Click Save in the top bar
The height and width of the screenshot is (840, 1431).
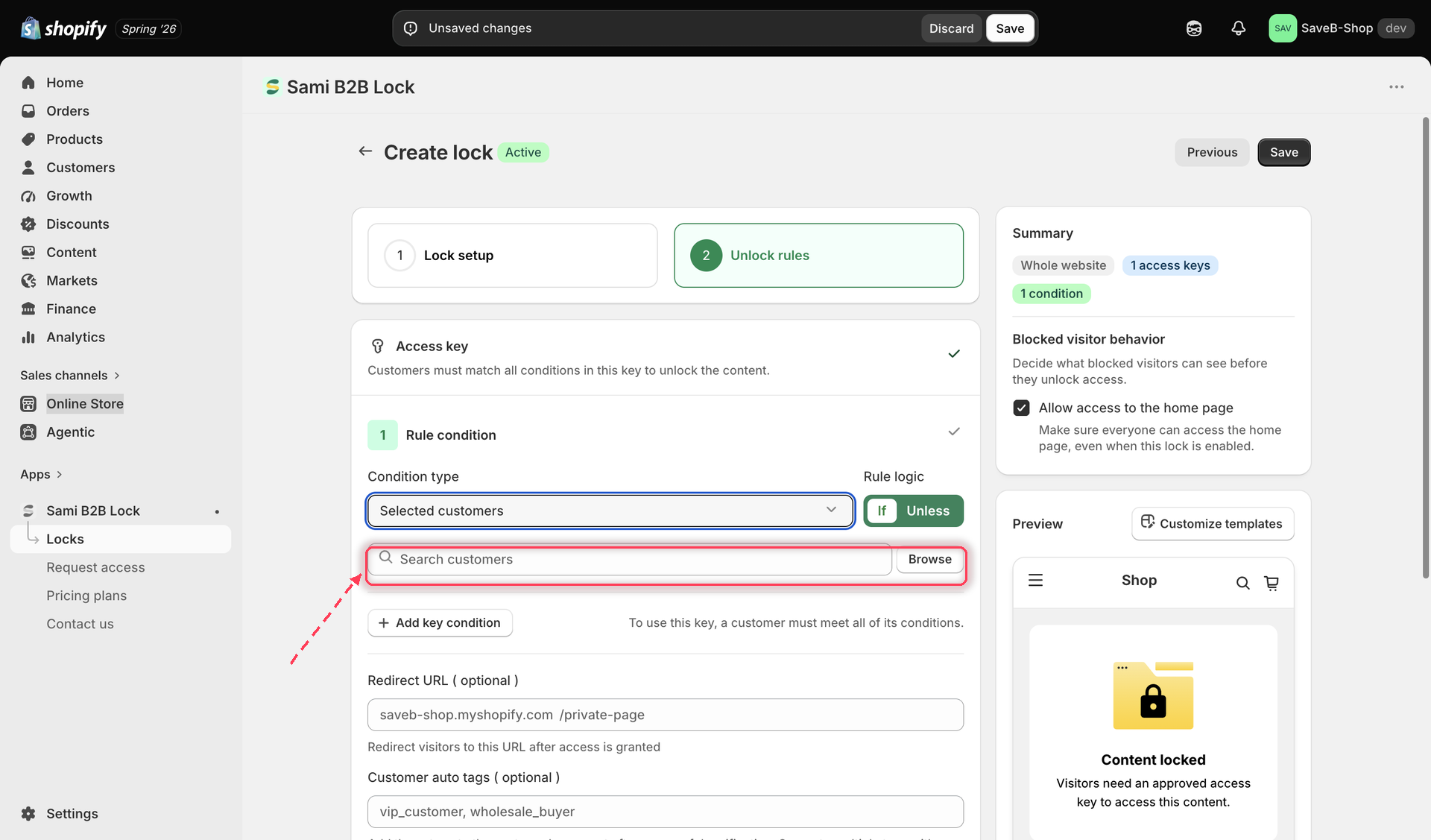point(1010,28)
